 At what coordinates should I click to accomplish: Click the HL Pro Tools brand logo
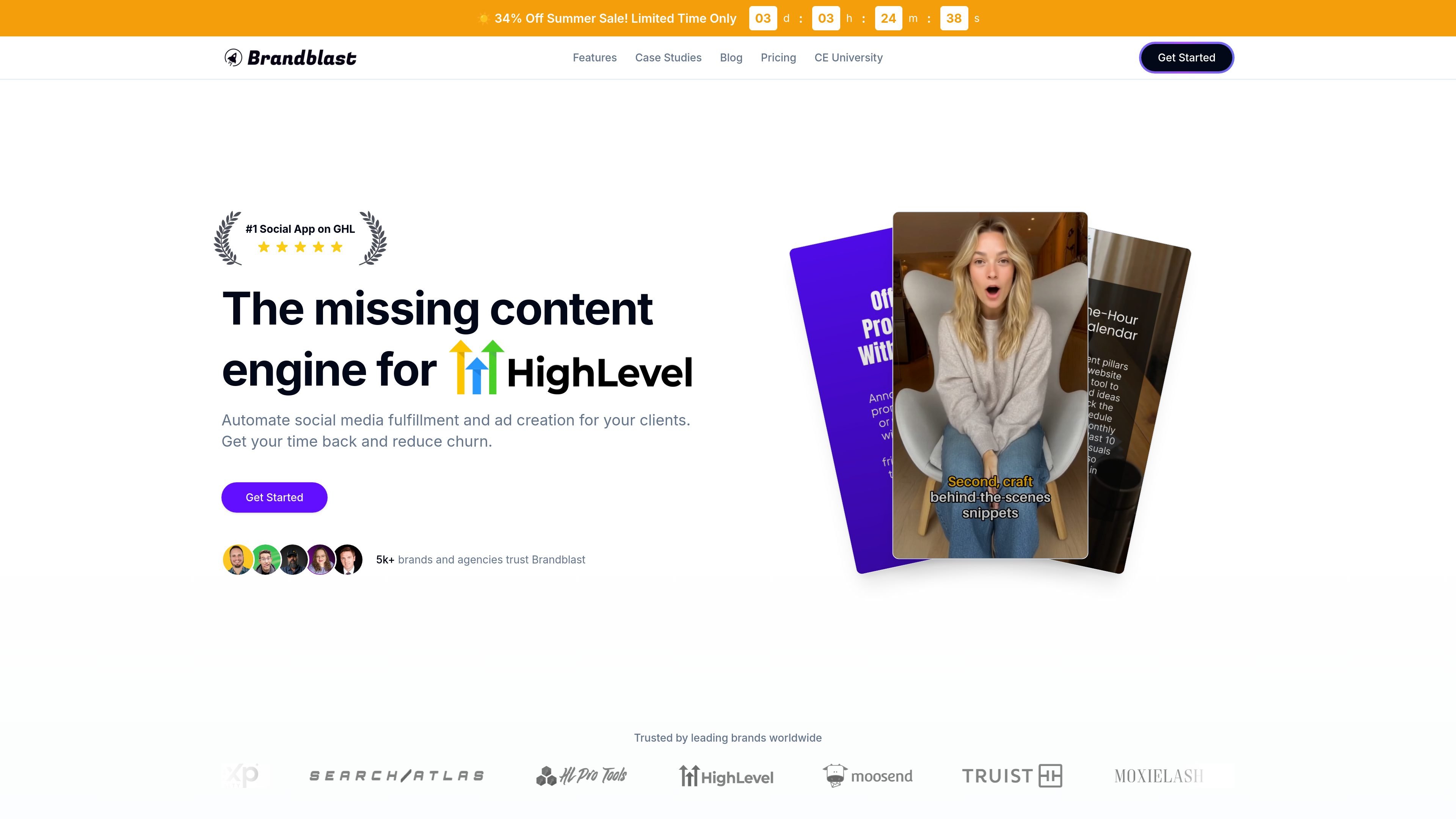[x=582, y=775]
